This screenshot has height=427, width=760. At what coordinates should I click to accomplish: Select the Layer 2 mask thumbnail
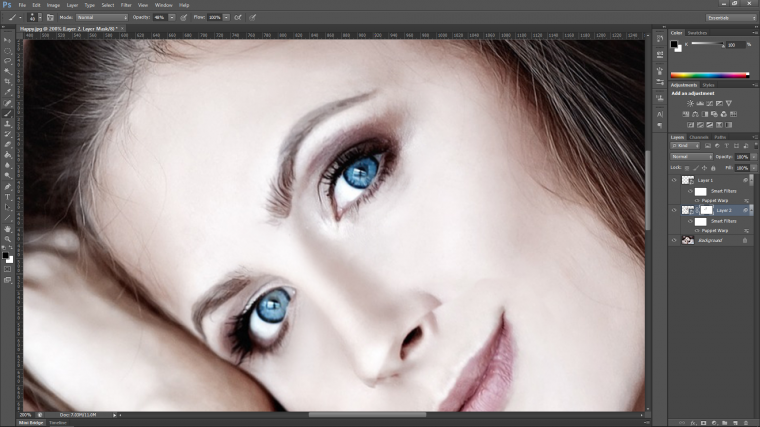(707, 210)
